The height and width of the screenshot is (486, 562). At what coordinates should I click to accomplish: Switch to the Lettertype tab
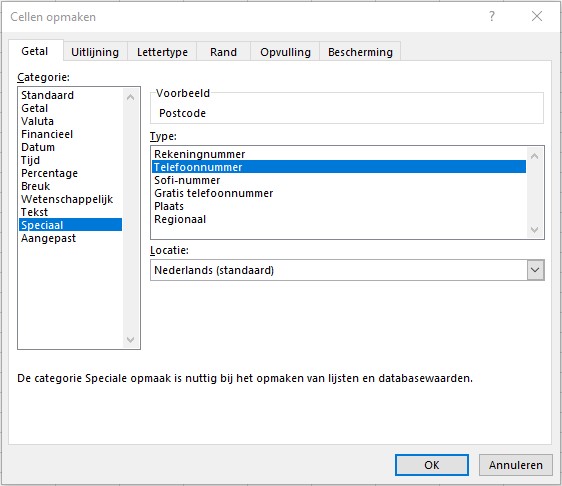[x=162, y=52]
